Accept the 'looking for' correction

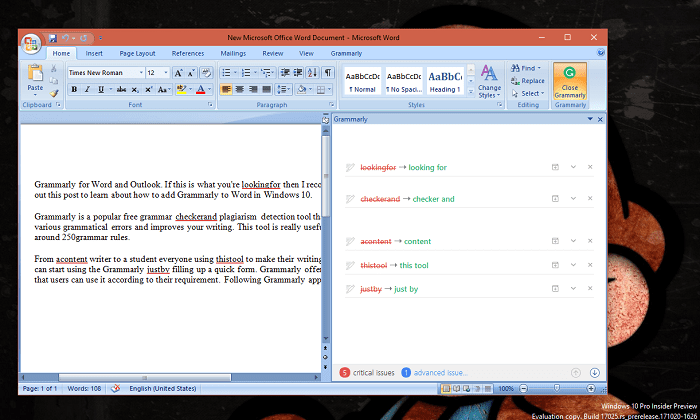pos(427,167)
